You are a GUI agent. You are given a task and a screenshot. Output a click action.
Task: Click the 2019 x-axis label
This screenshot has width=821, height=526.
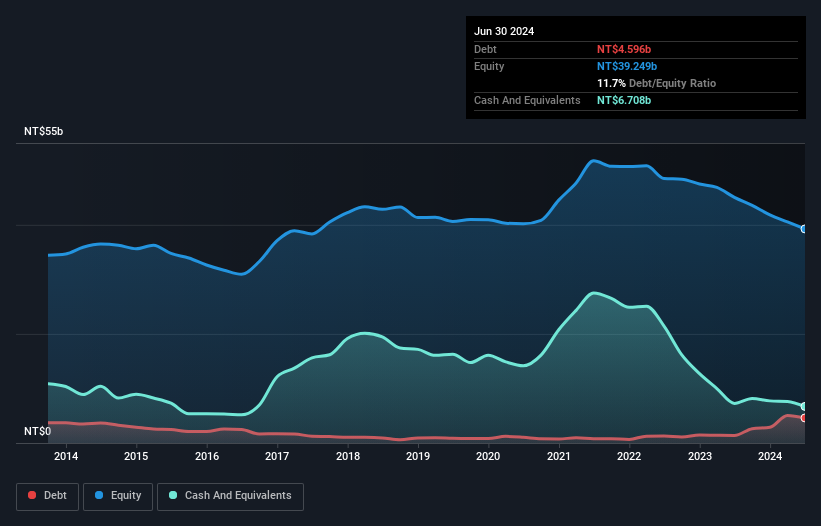pyautogui.click(x=418, y=456)
